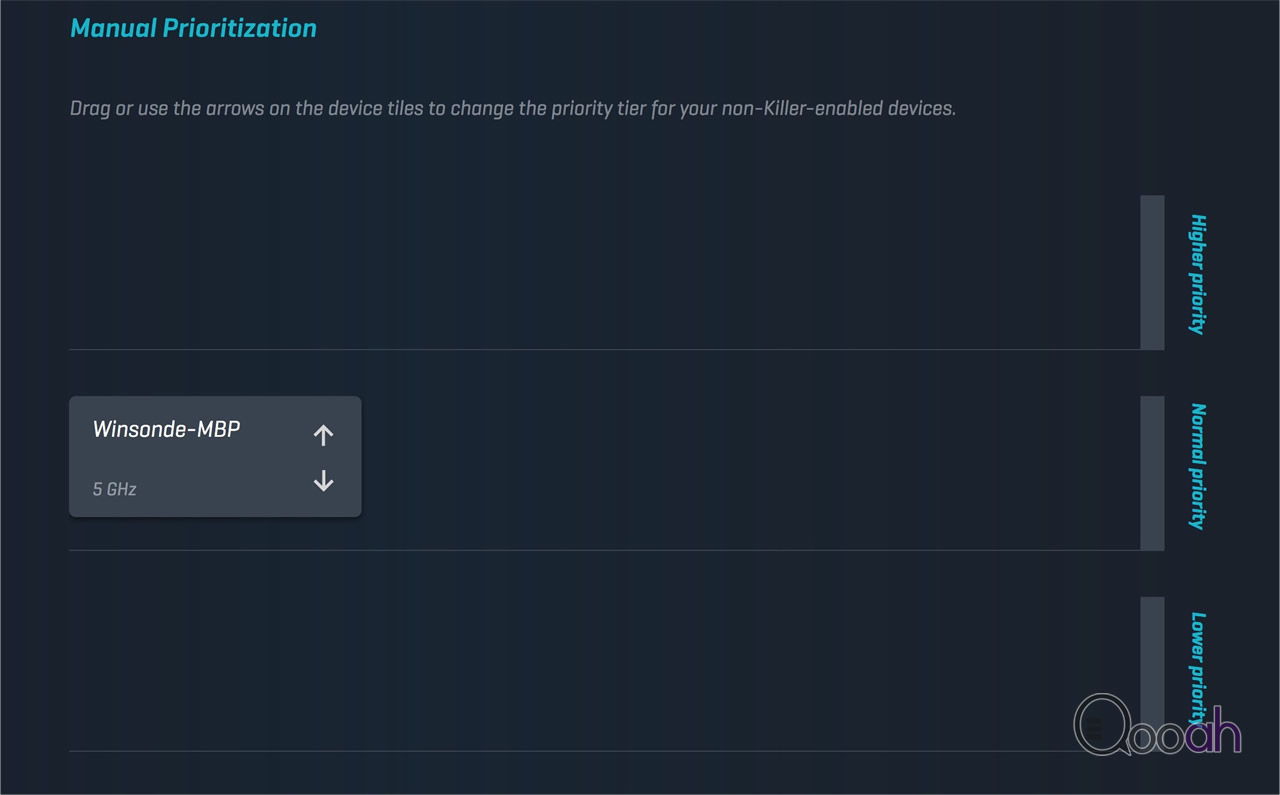Select the Higher priority tier label
The width and height of the screenshot is (1280, 795).
tap(1197, 273)
